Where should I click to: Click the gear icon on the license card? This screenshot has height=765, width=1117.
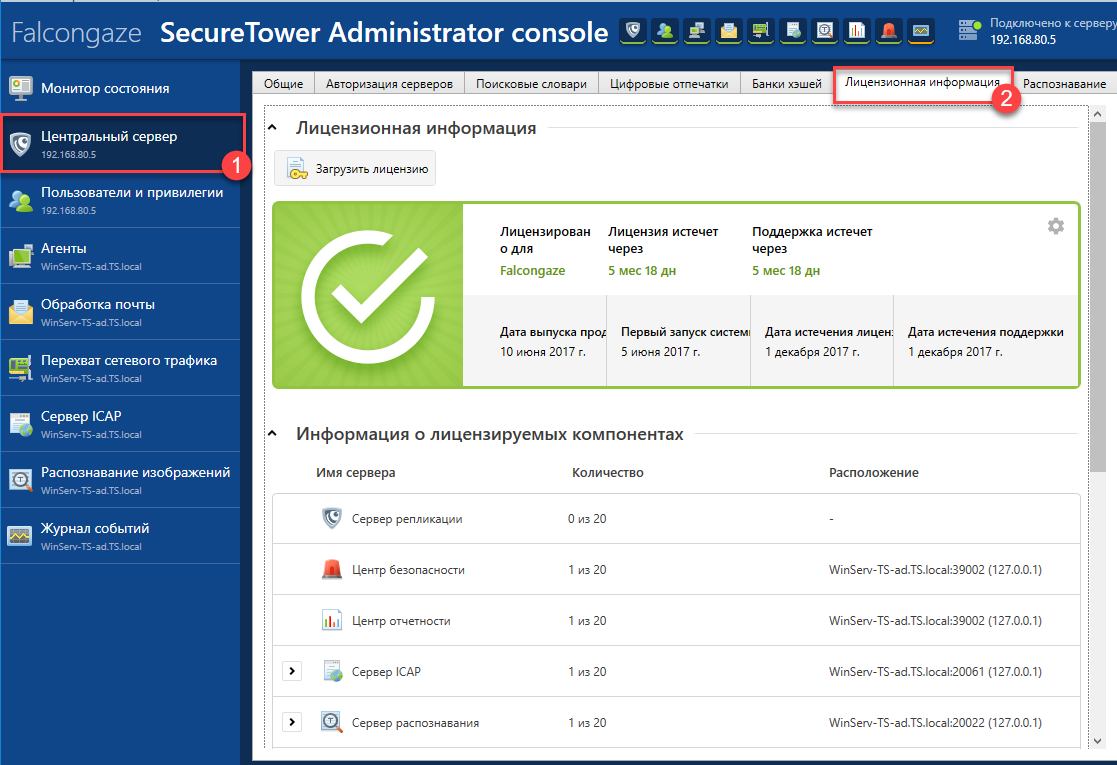click(1056, 227)
